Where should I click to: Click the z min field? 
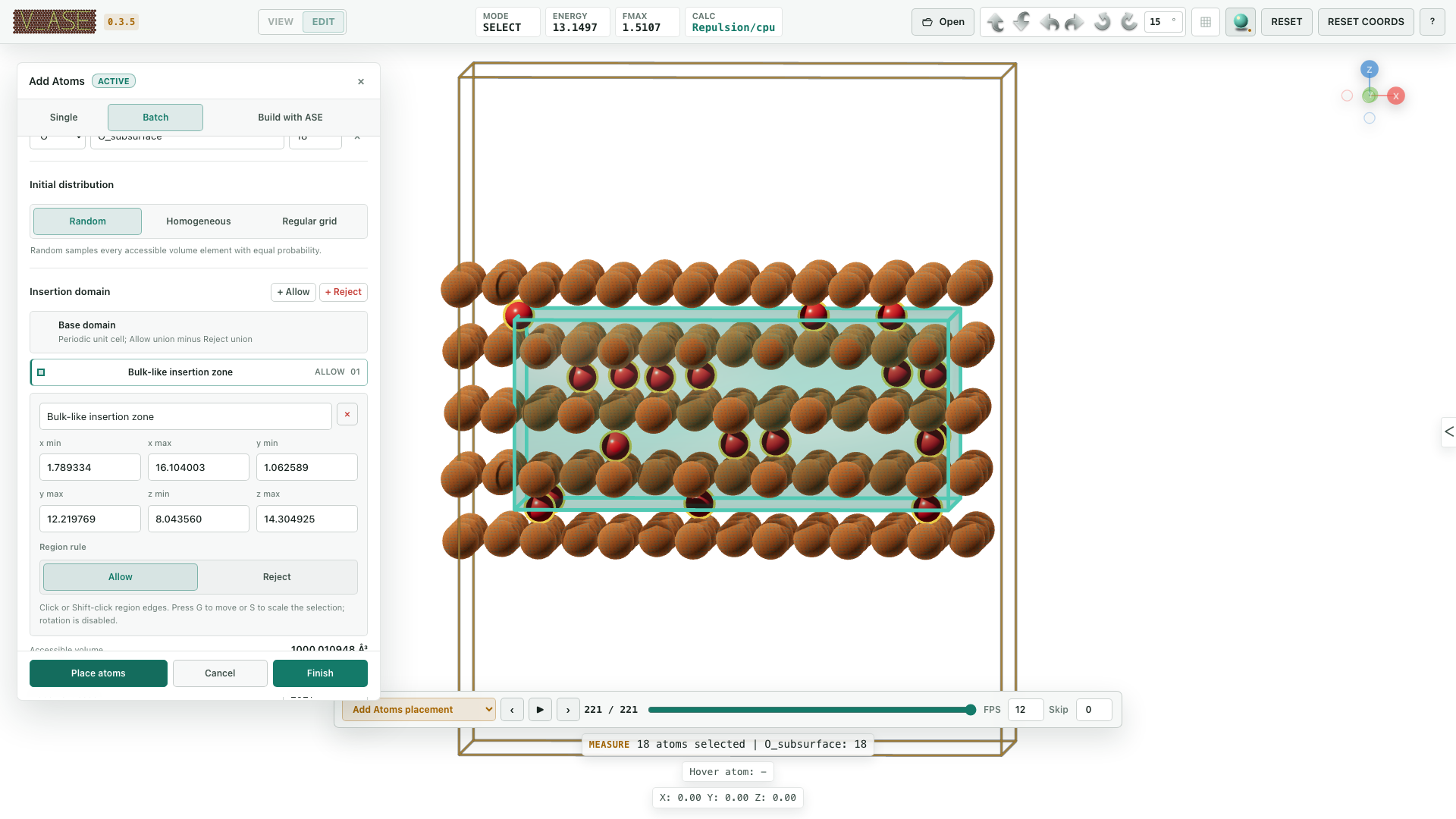(199, 519)
